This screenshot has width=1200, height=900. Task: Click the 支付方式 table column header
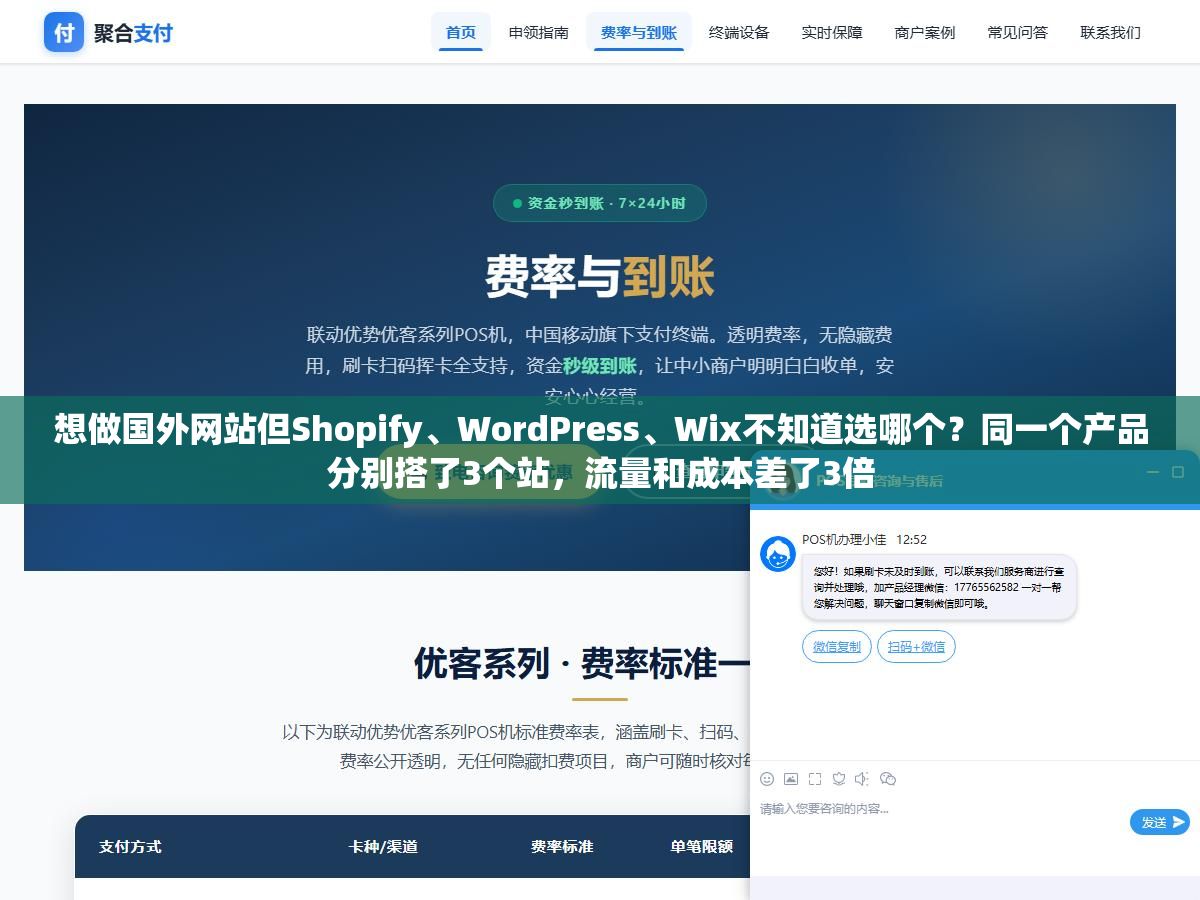(x=130, y=846)
